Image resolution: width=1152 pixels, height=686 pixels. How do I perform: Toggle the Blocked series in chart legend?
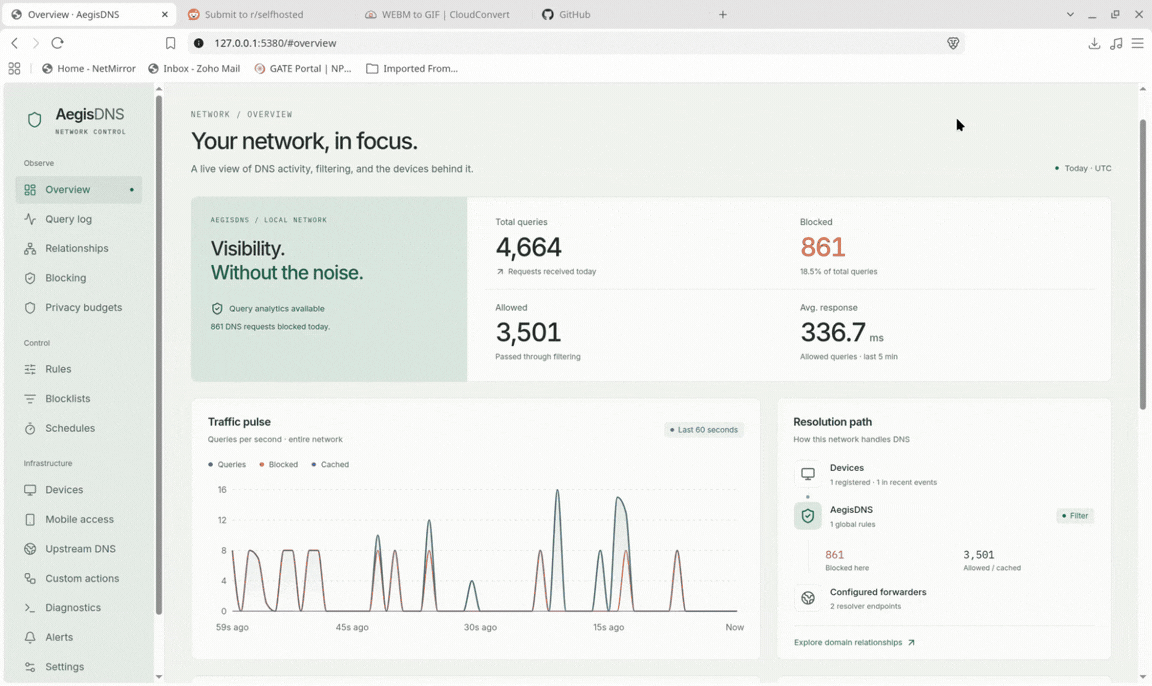click(278, 464)
